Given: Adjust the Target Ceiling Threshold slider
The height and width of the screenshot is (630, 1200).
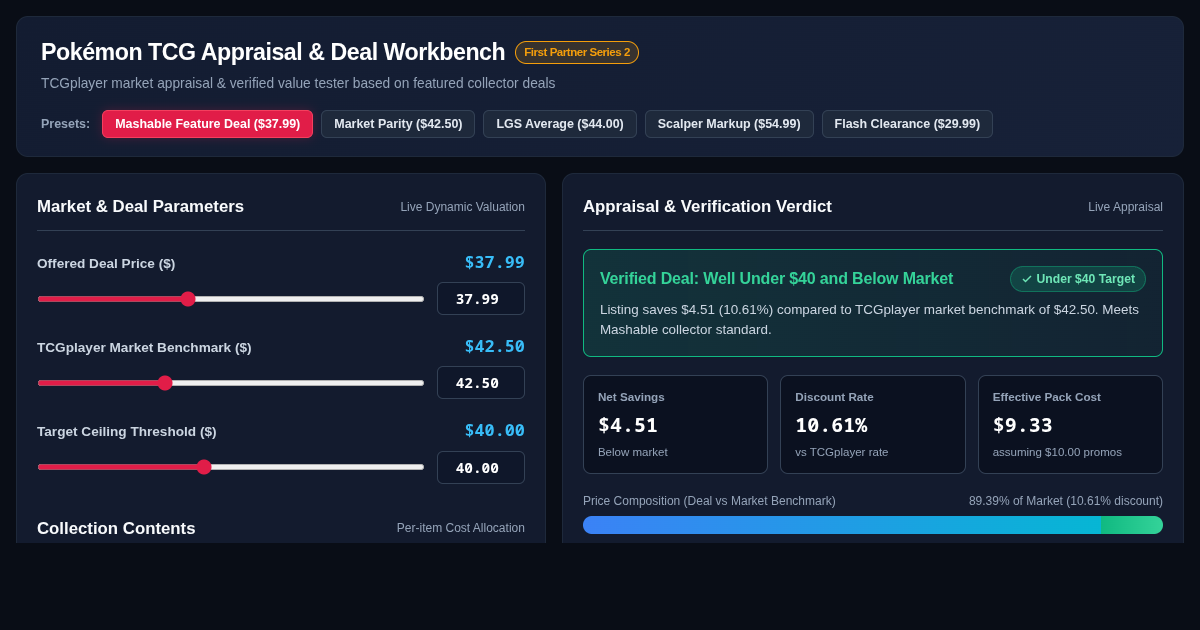Looking at the screenshot, I should point(231,467).
